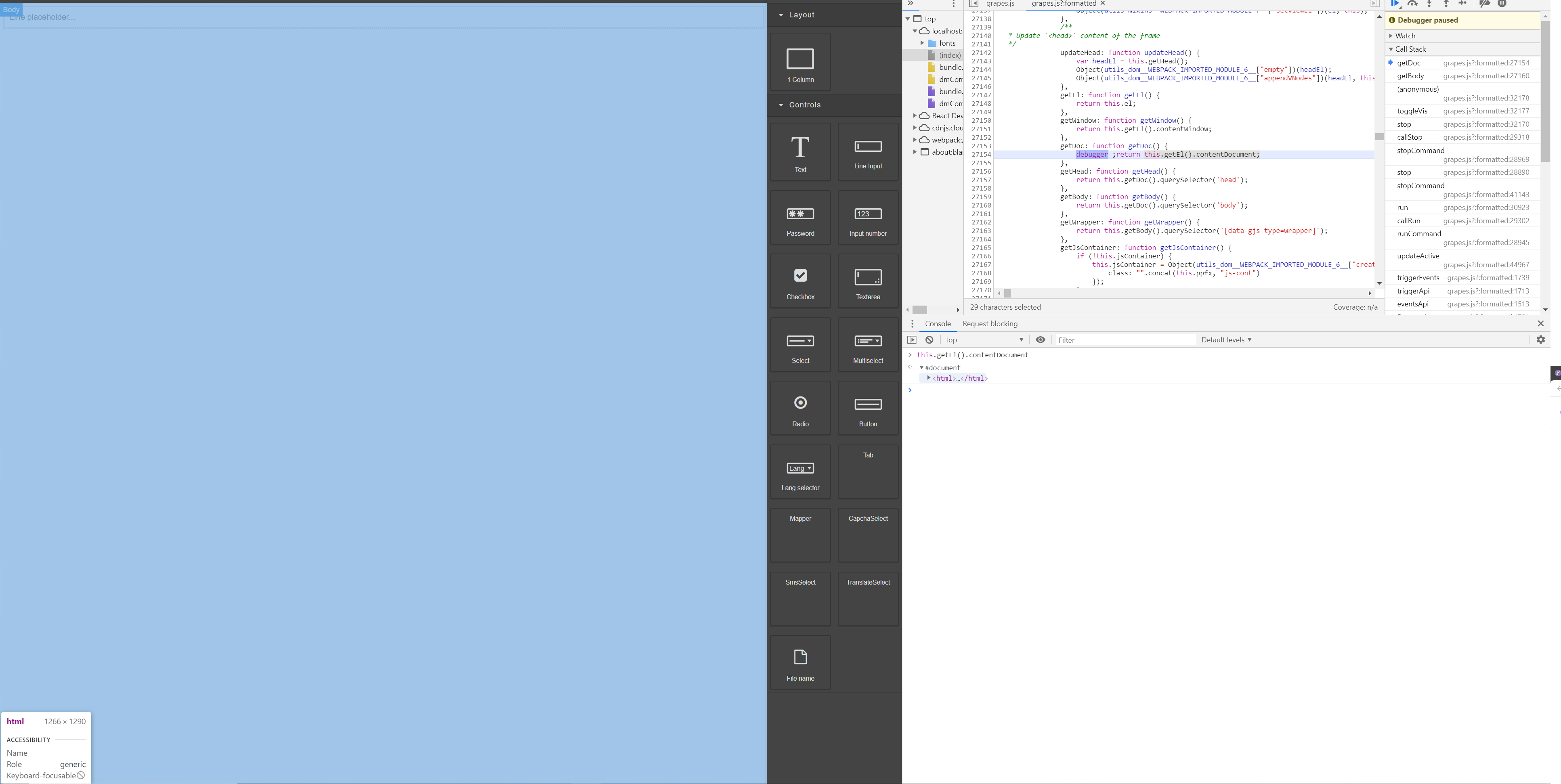Image resolution: width=1561 pixels, height=784 pixels.
Task: Select the Text block in Controls
Action: coord(800,151)
